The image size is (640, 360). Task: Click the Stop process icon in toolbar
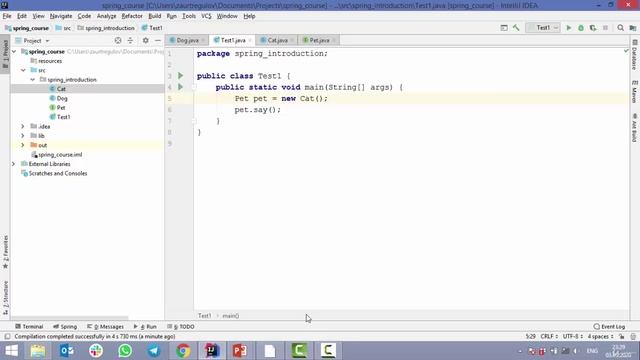(605, 28)
